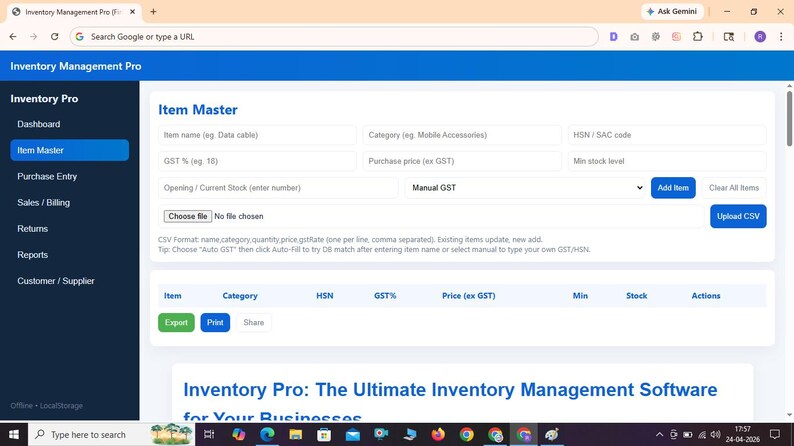Click the pink Instagram-style extension icon

click(x=677, y=36)
